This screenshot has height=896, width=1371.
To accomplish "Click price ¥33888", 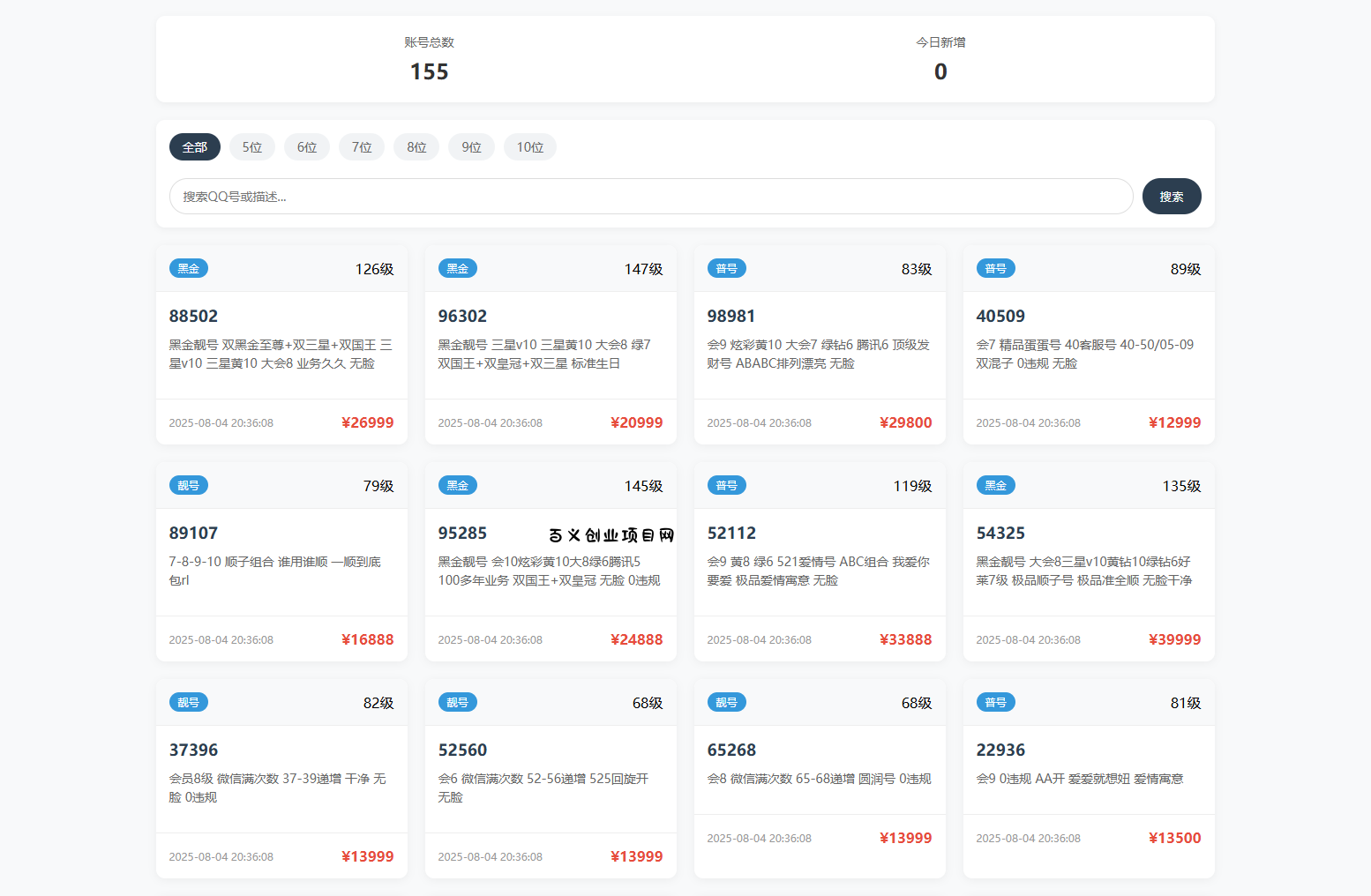I will 906,639.
